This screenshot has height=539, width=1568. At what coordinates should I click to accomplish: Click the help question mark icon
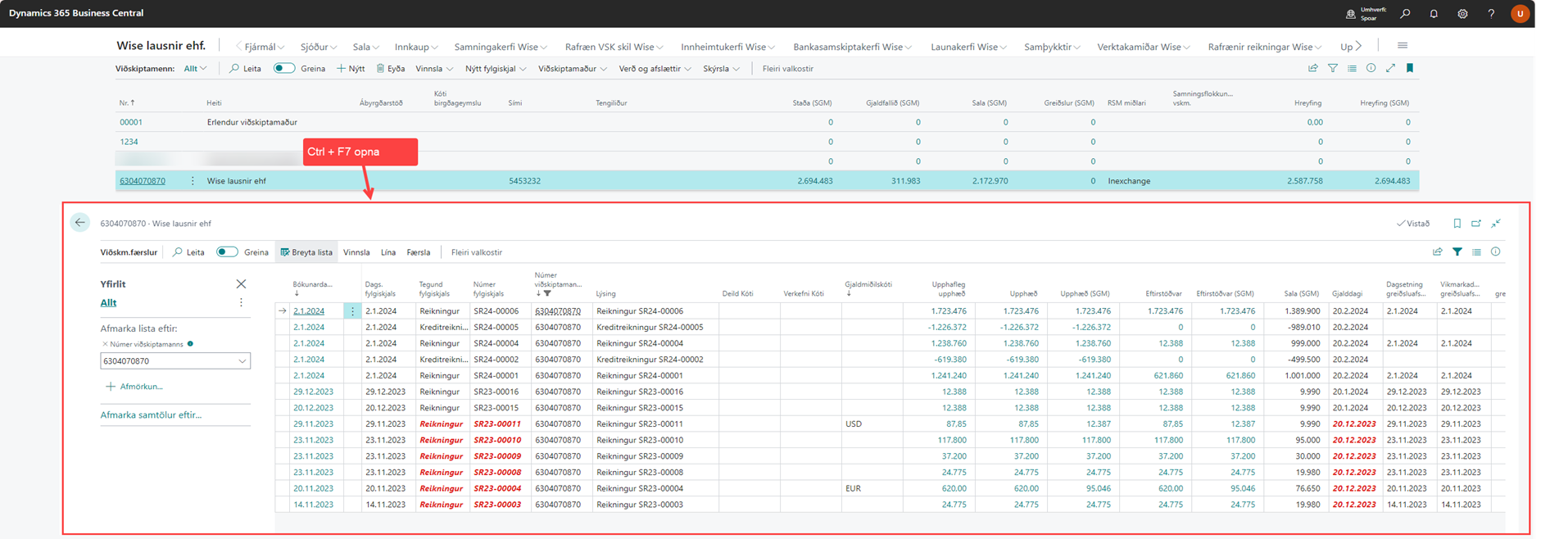pos(1491,14)
